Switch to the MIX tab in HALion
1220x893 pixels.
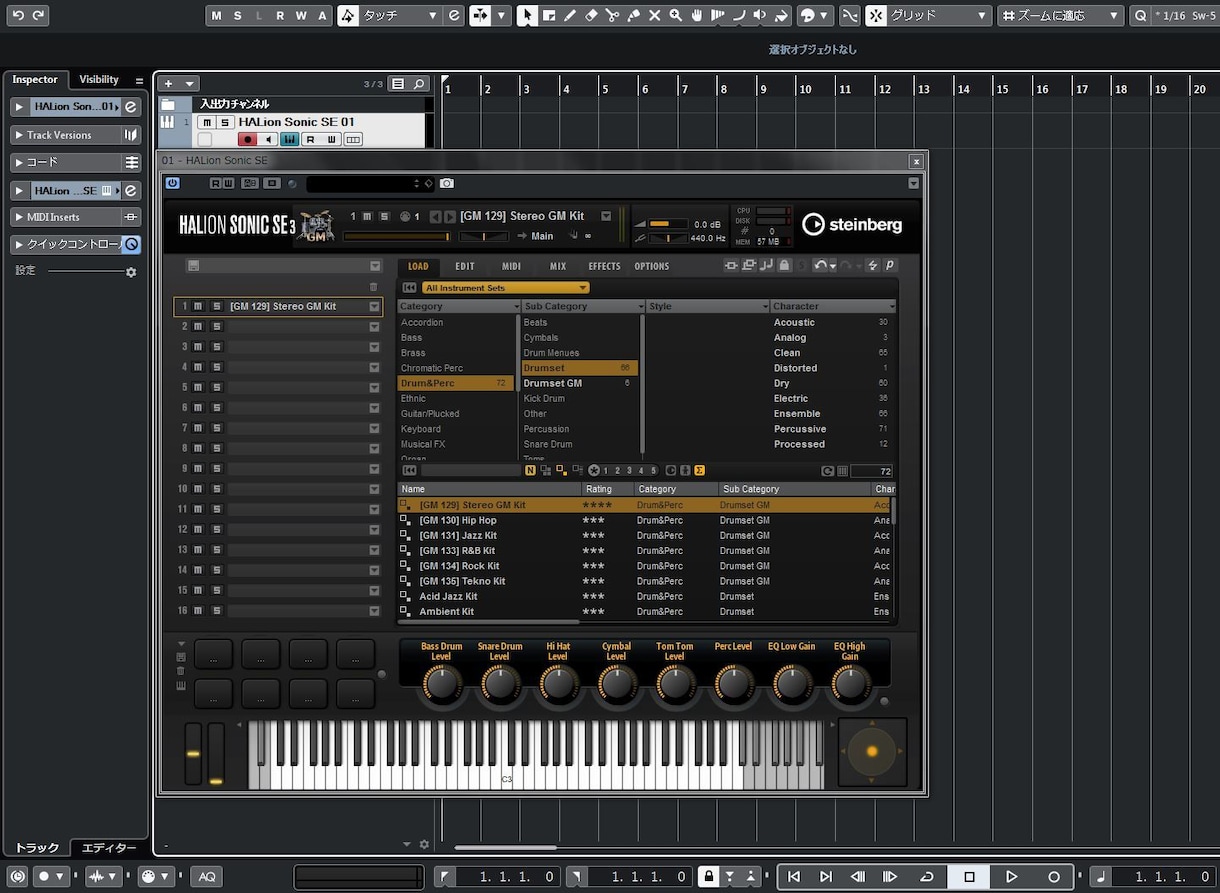point(558,266)
